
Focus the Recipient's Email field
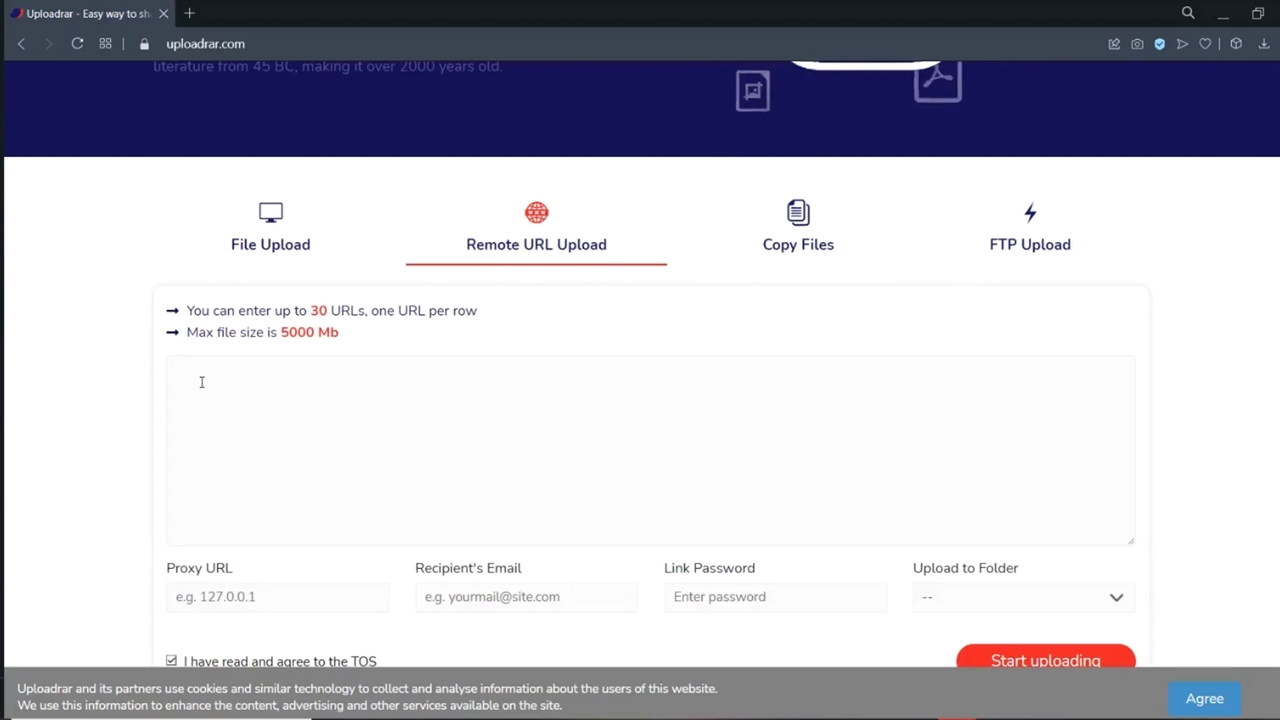click(526, 597)
